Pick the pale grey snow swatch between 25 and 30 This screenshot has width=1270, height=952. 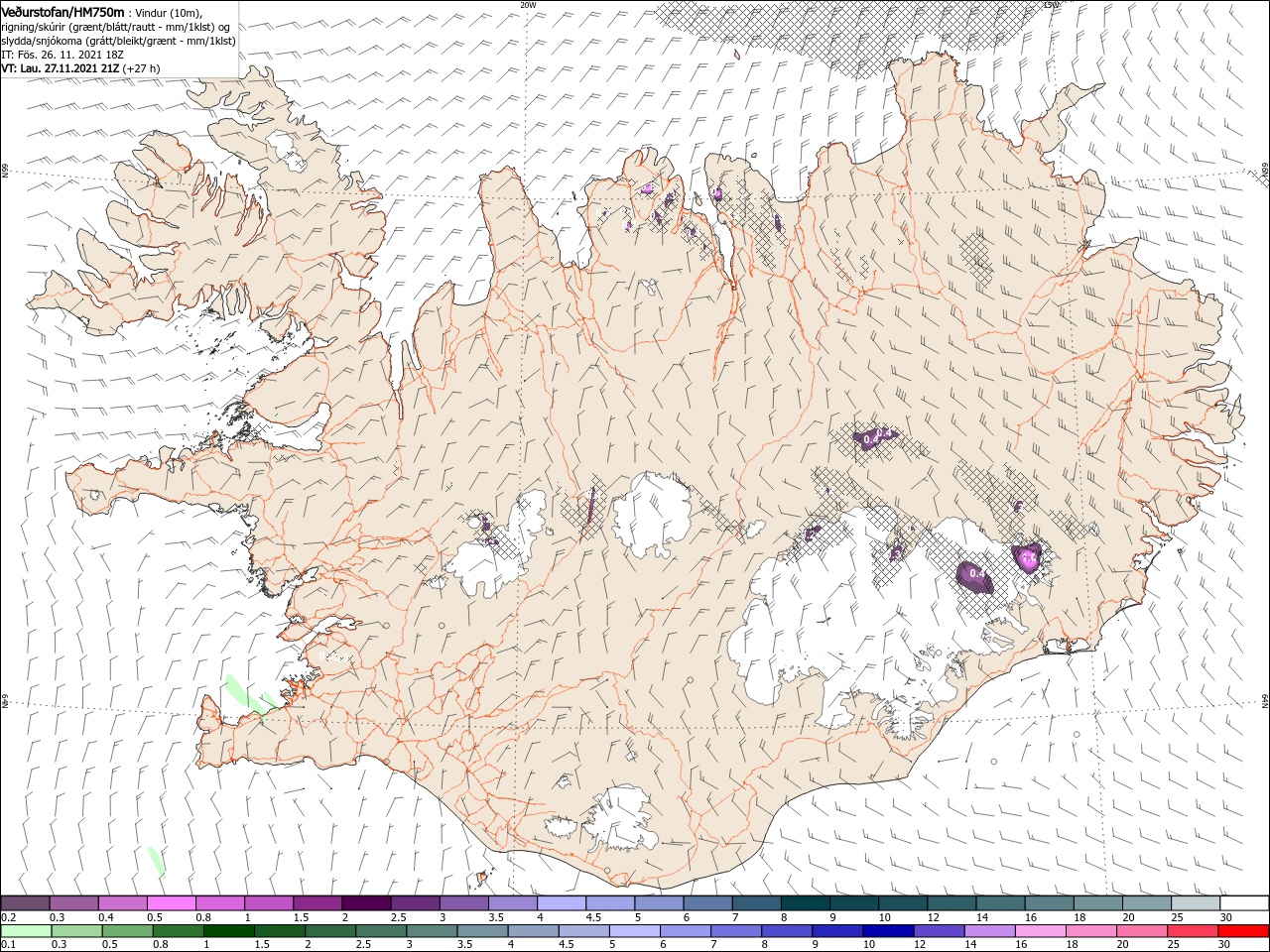[1196, 903]
